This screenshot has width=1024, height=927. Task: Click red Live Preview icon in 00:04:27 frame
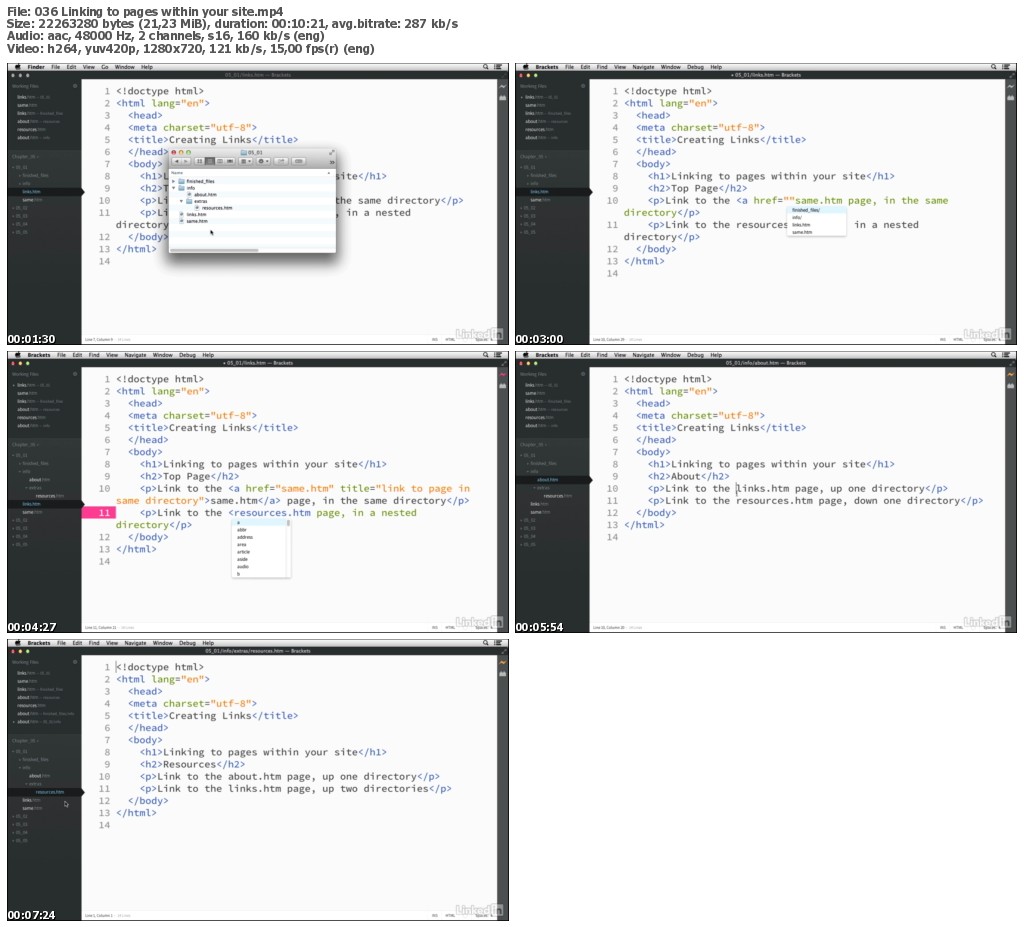(x=502, y=374)
